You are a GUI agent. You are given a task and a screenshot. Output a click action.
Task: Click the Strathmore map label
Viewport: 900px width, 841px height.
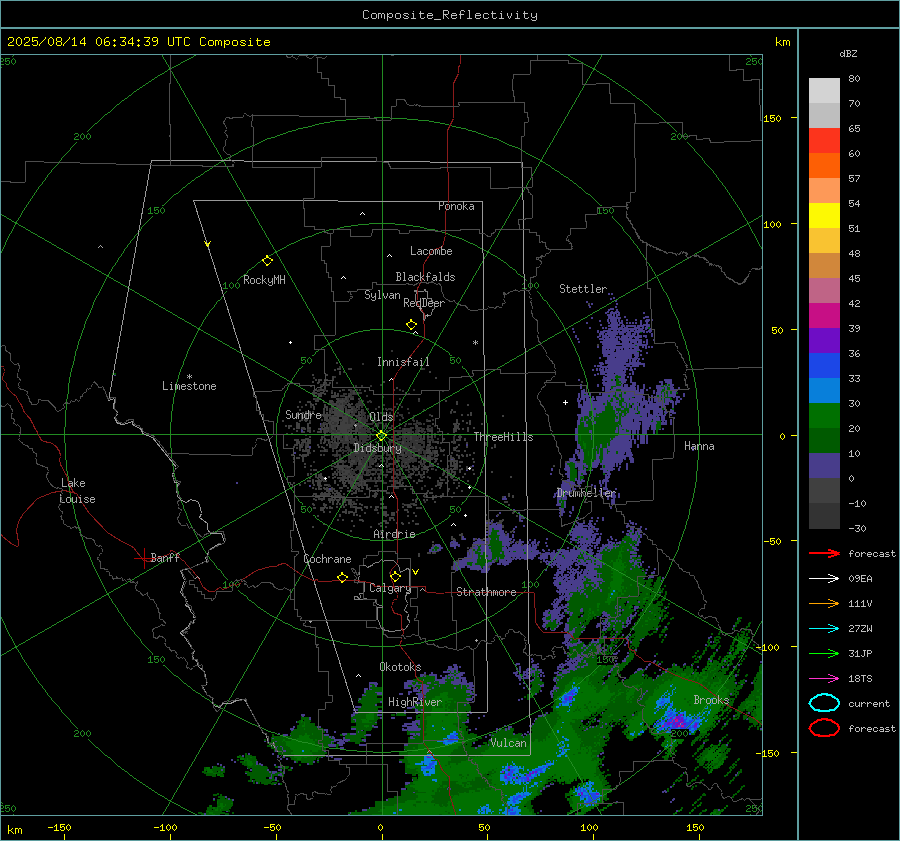(x=486, y=592)
